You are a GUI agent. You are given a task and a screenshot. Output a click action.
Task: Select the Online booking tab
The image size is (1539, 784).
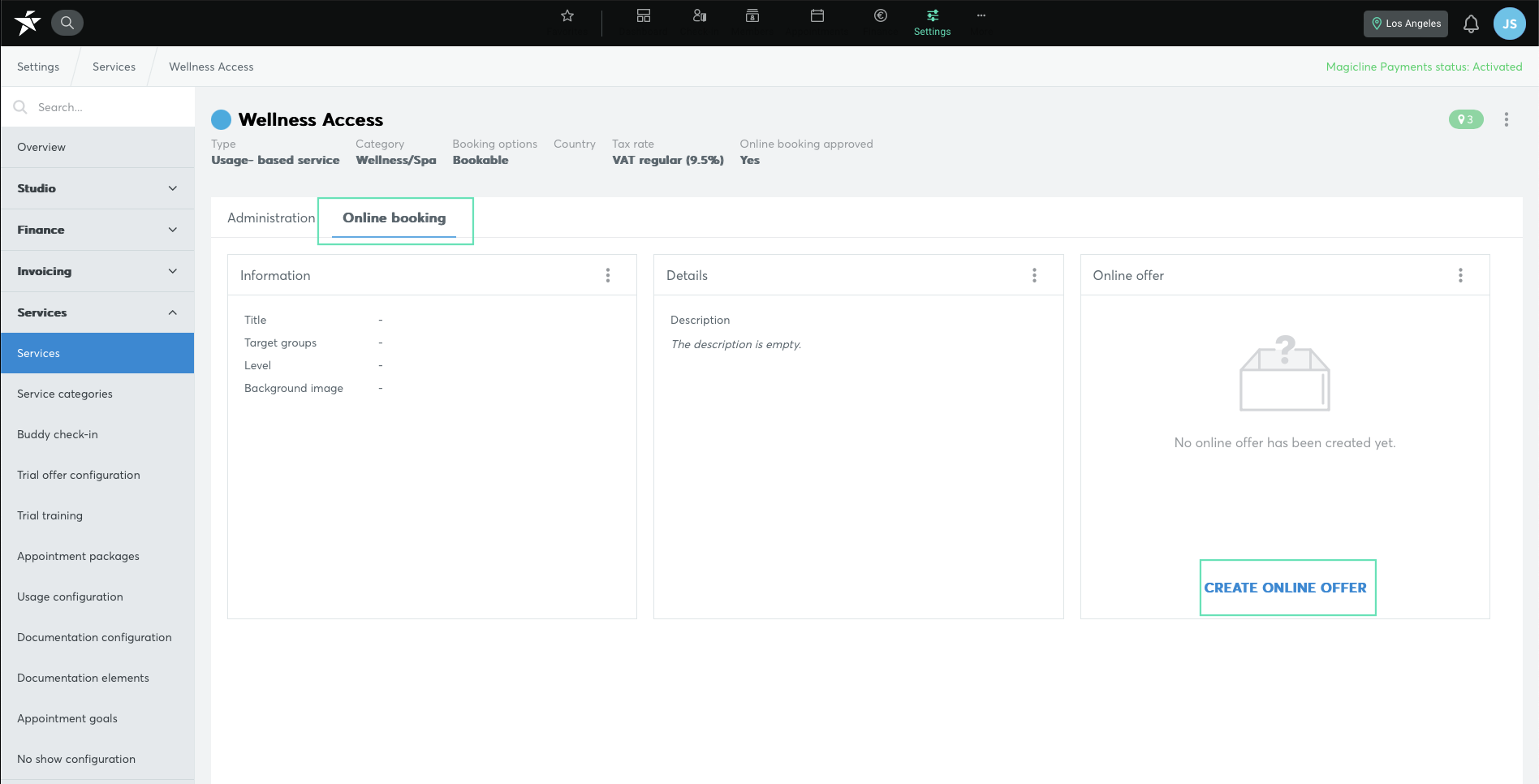coord(394,218)
